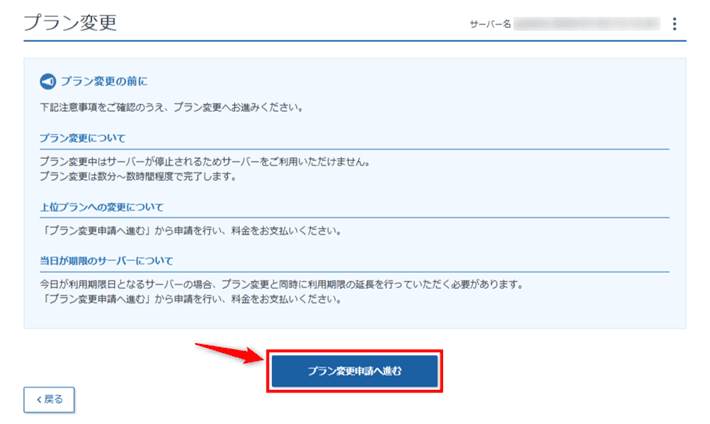Open the three-dot menu beside server name

(674, 24)
